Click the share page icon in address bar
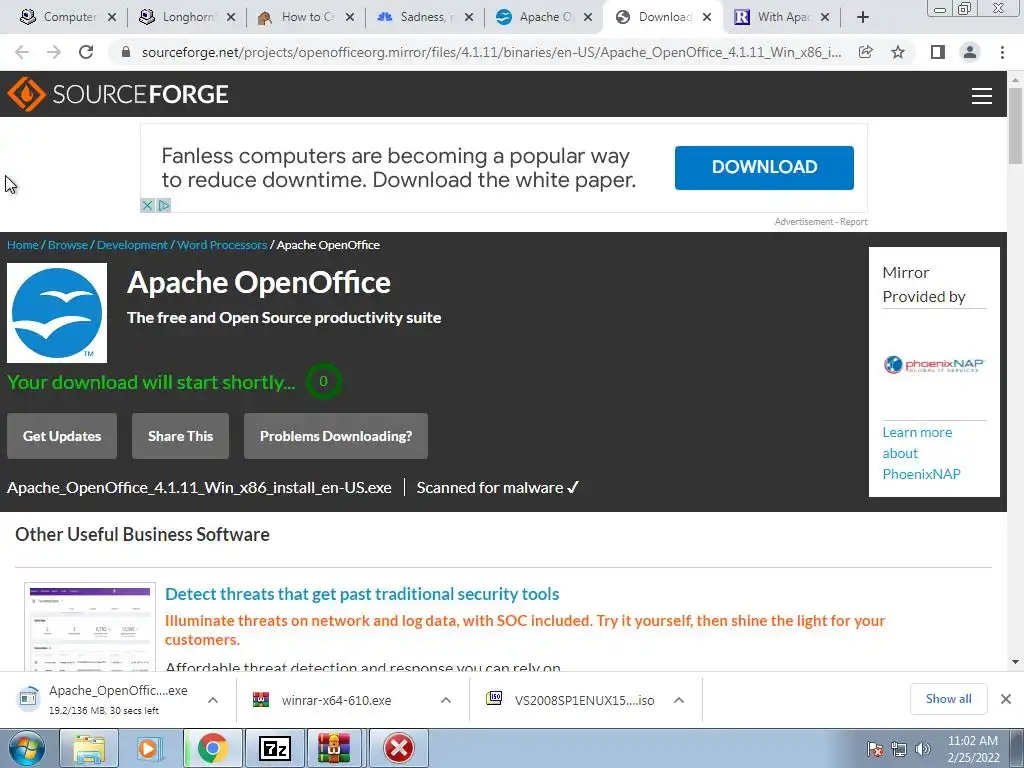This screenshot has width=1024, height=768. [x=866, y=52]
